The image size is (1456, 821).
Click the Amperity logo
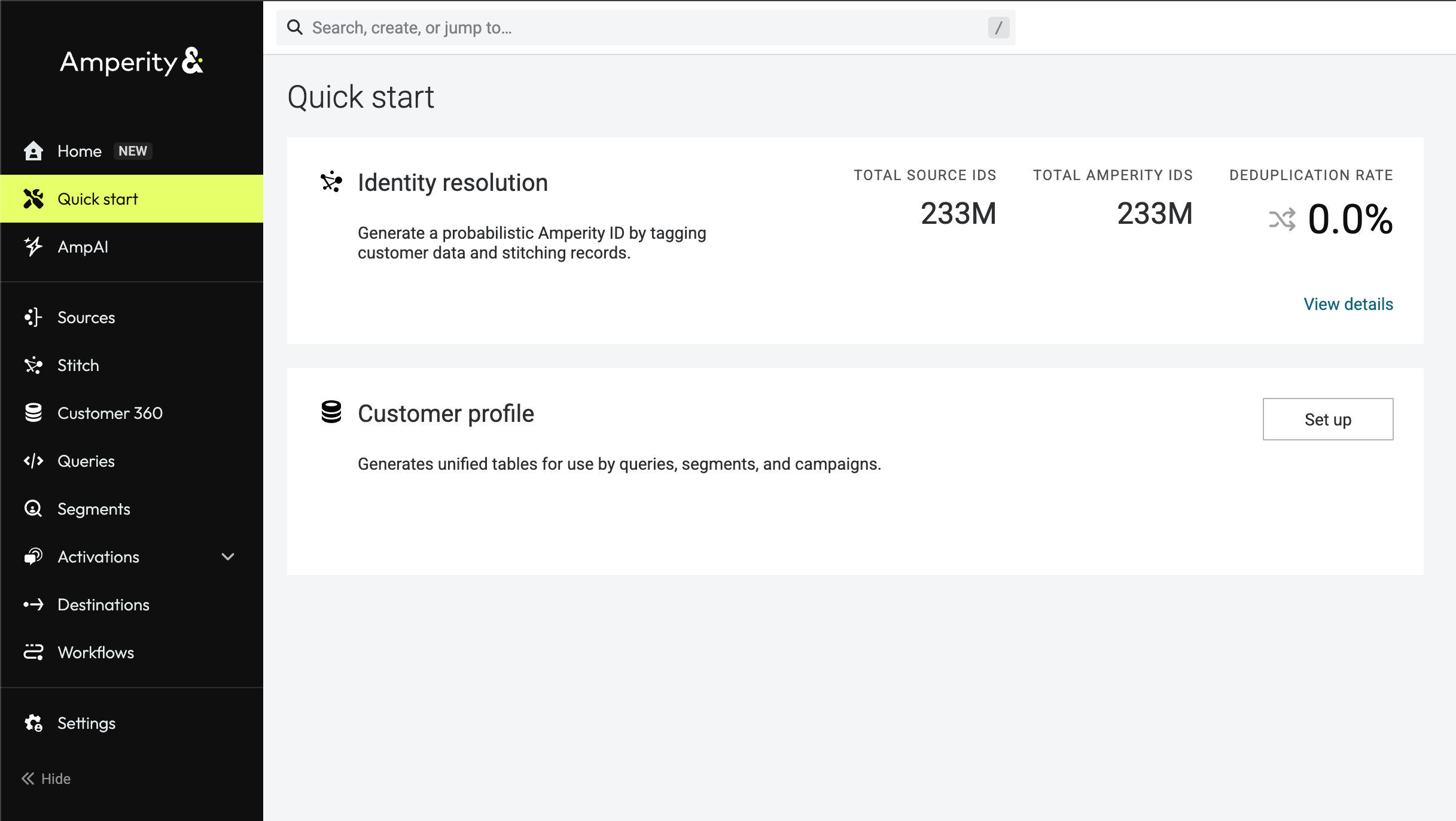pyautogui.click(x=132, y=62)
